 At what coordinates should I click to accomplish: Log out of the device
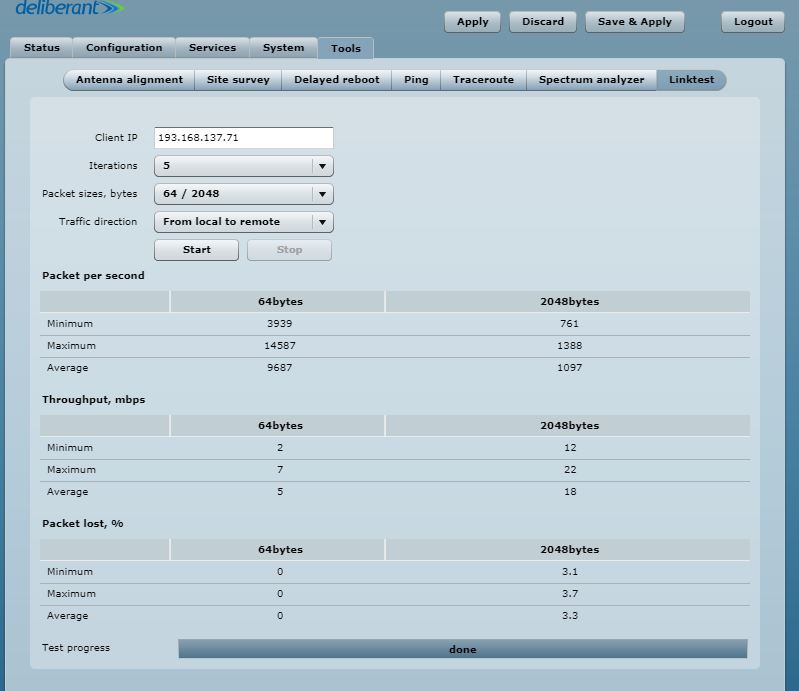pos(752,22)
